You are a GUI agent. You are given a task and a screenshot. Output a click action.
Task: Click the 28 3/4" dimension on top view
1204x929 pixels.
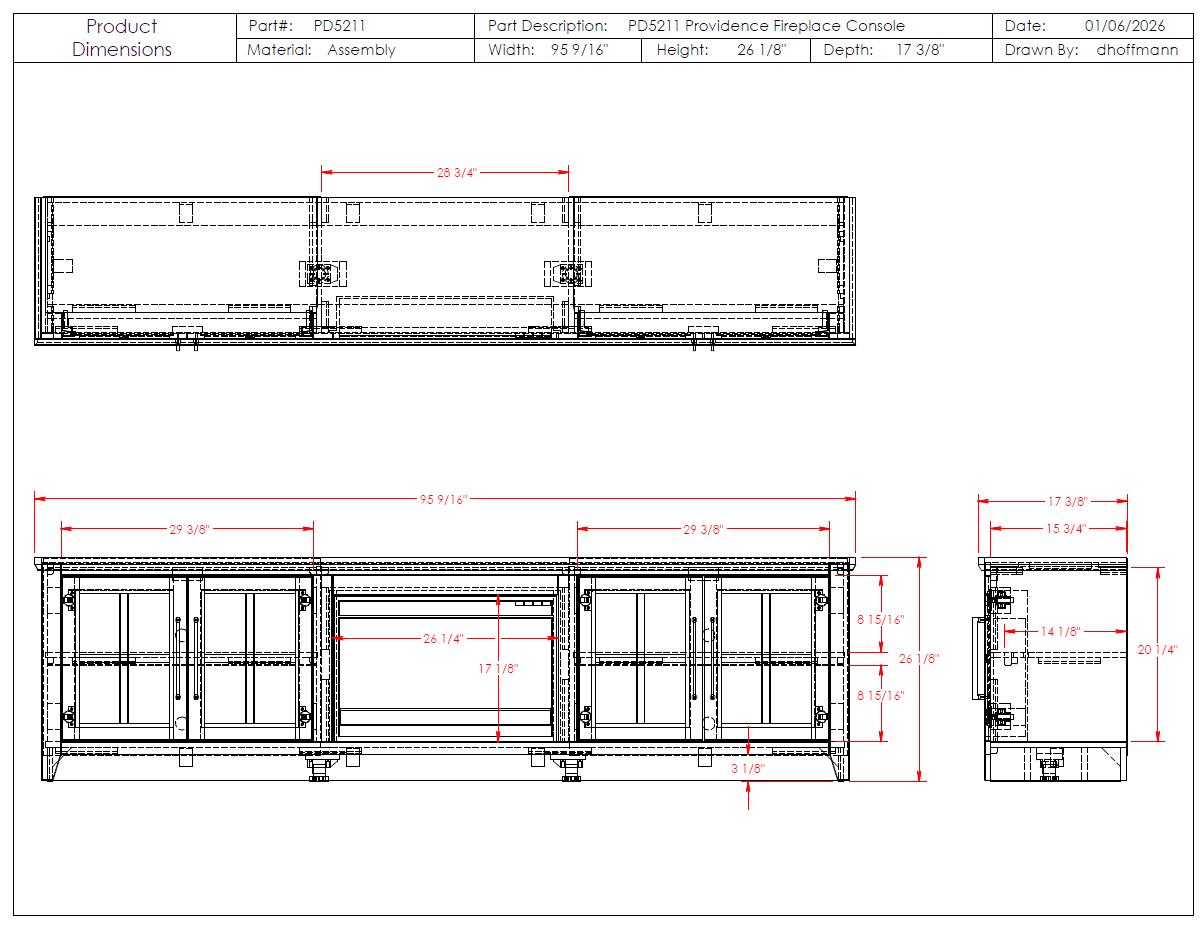tap(456, 172)
